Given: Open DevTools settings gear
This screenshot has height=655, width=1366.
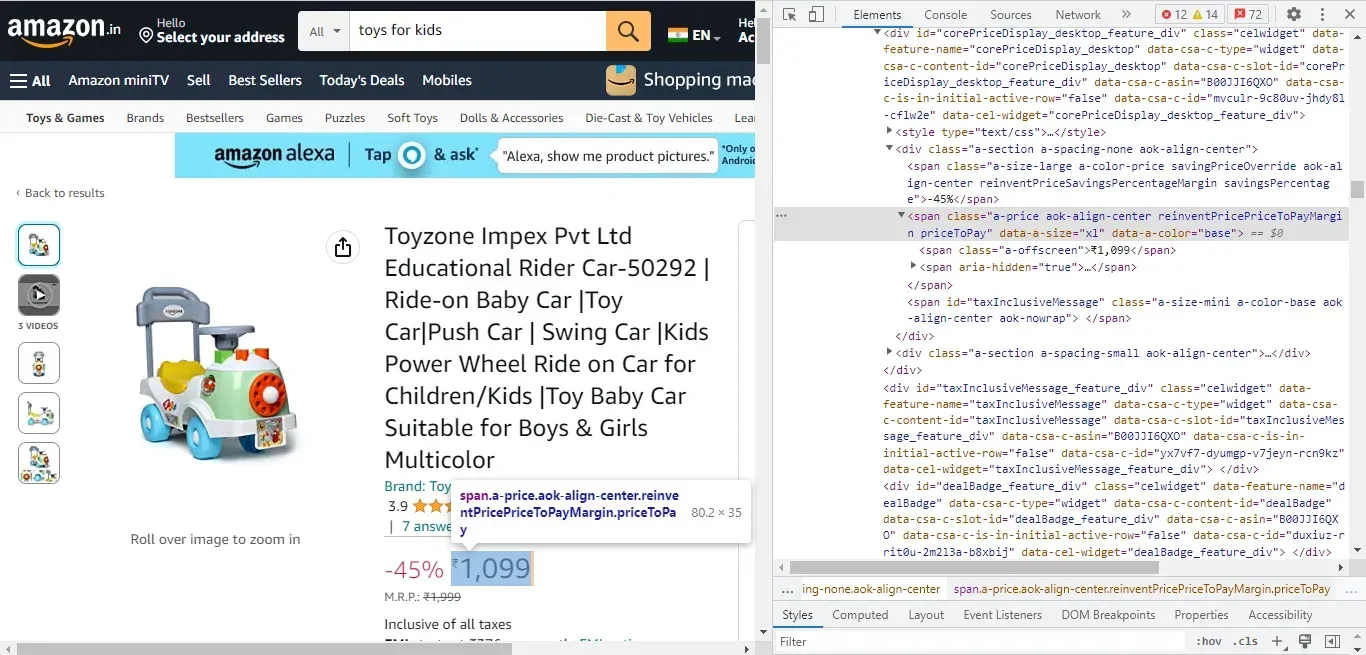Looking at the screenshot, I should tap(1294, 14).
